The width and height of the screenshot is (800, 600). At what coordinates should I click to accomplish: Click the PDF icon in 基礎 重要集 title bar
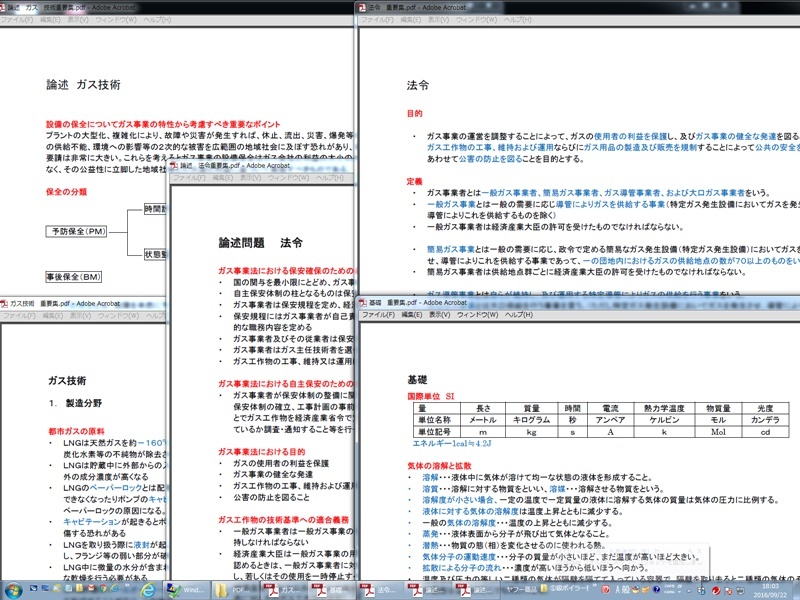tap(362, 303)
